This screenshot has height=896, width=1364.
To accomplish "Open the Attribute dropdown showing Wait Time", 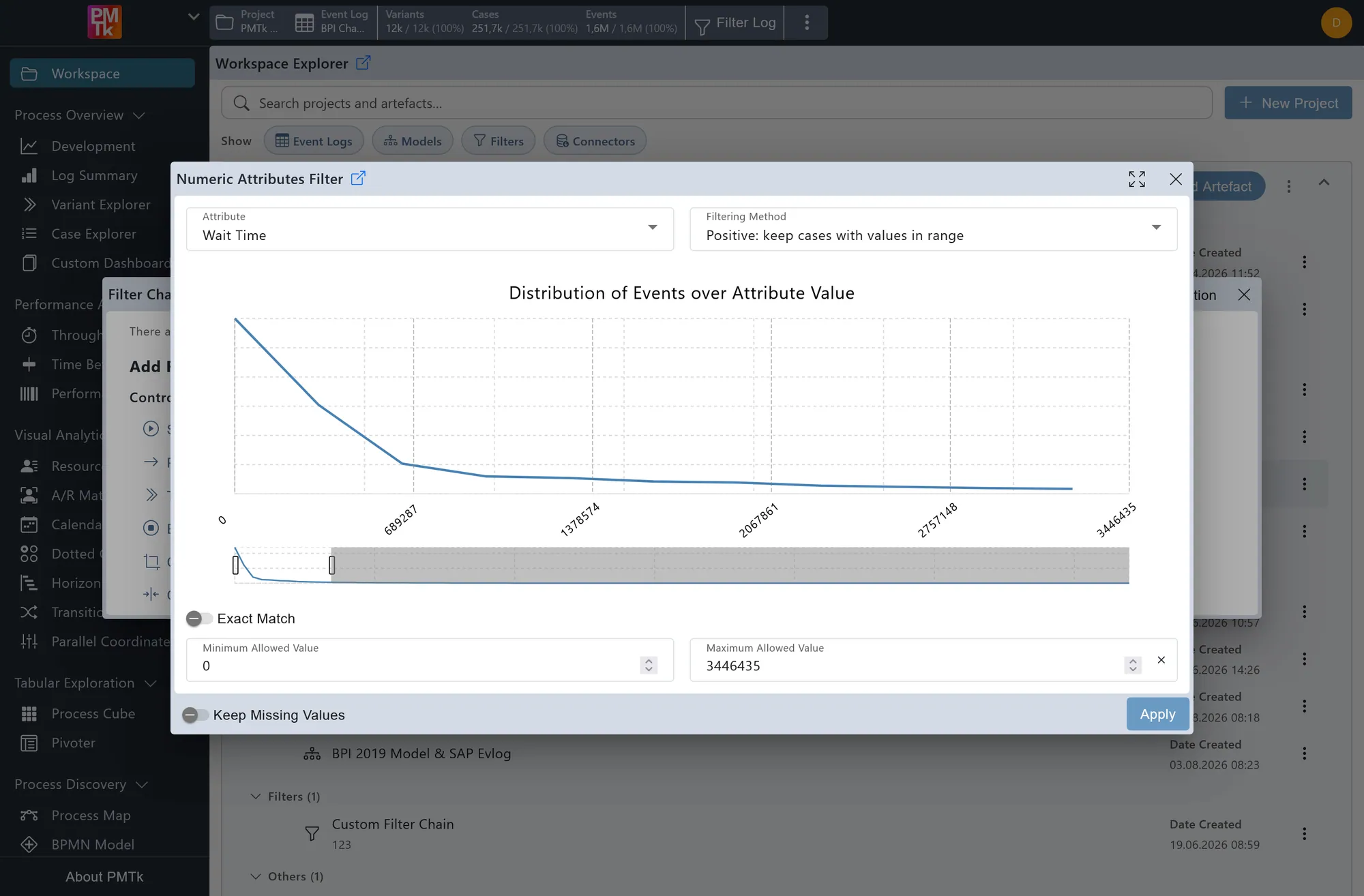I will pyautogui.click(x=430, y=228).
